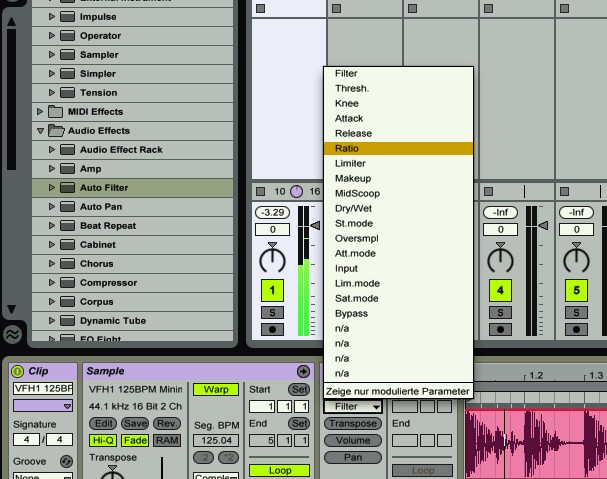
Task: Open the groove pool wave button
Action: pos(12,335)
